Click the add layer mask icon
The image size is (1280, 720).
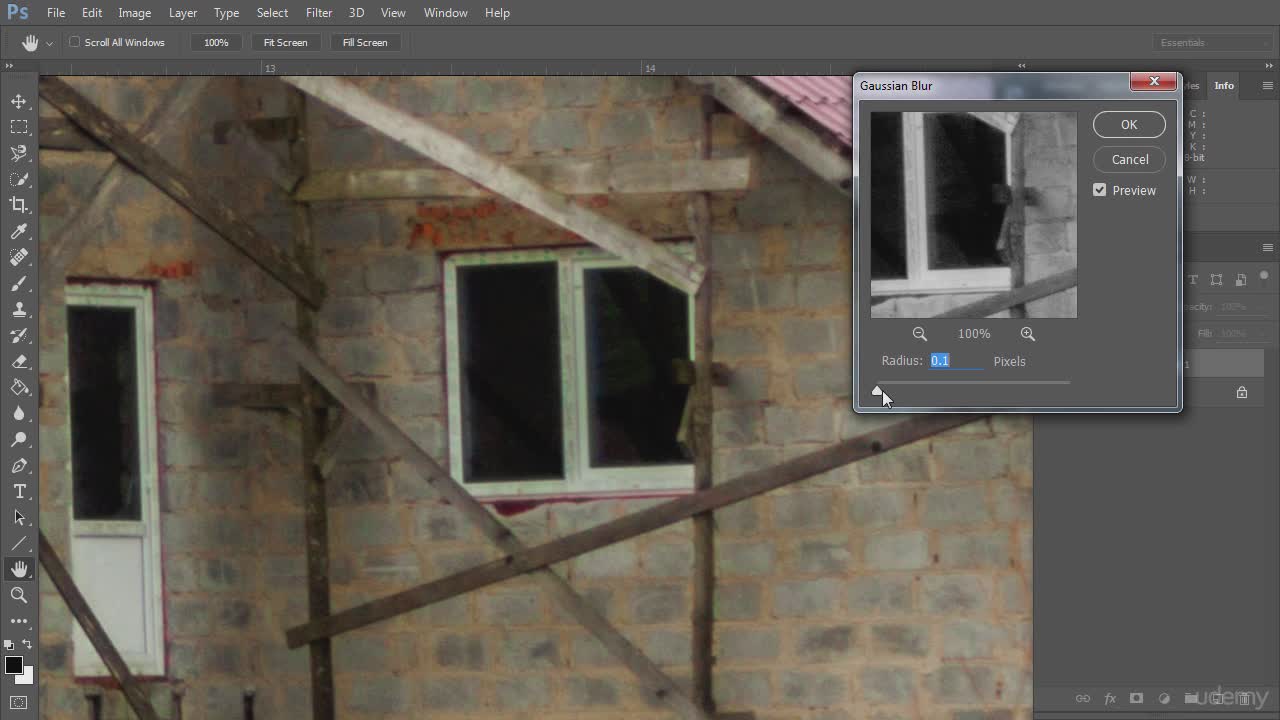(x=1136, y=698)
